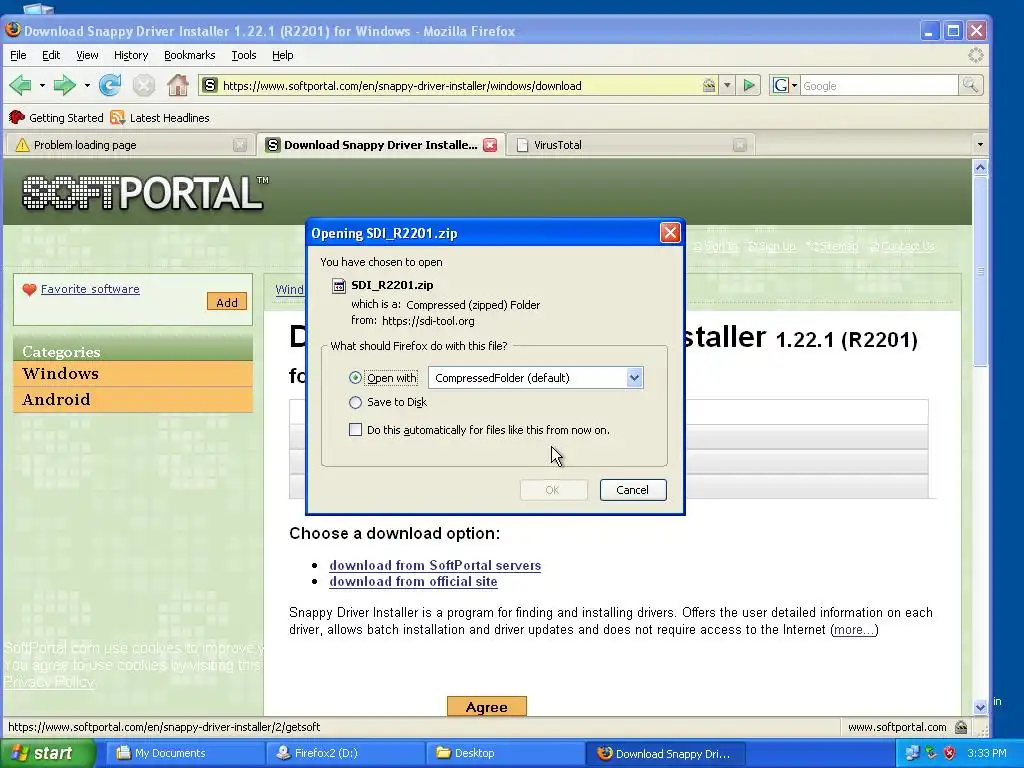This screenshot has width=1024, height=768.
Task: Open the address bar URL history dropdown
Action: coord(727,86)
